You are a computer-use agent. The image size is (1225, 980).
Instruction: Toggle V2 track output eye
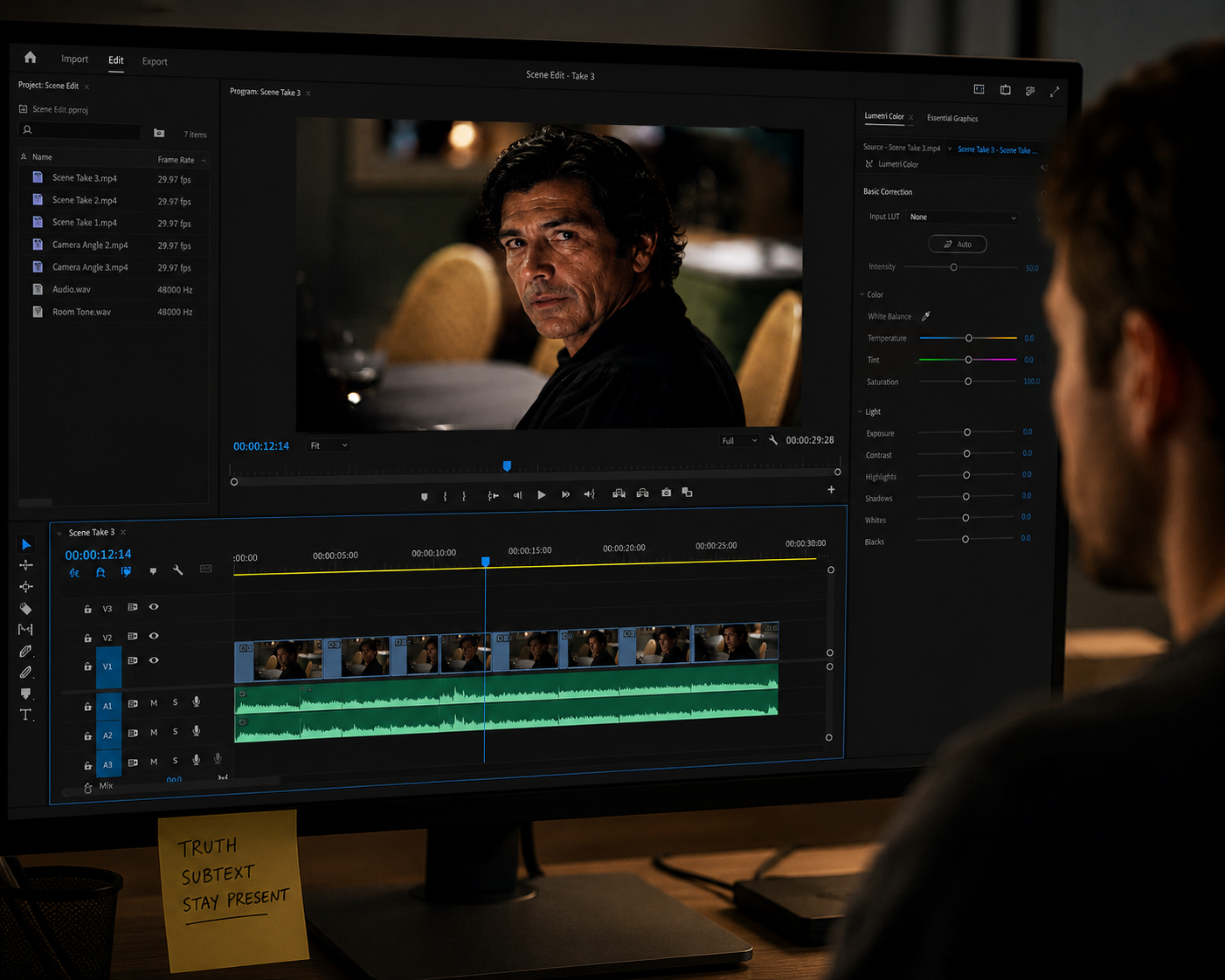pyautogui.click(x=154, y=636)
